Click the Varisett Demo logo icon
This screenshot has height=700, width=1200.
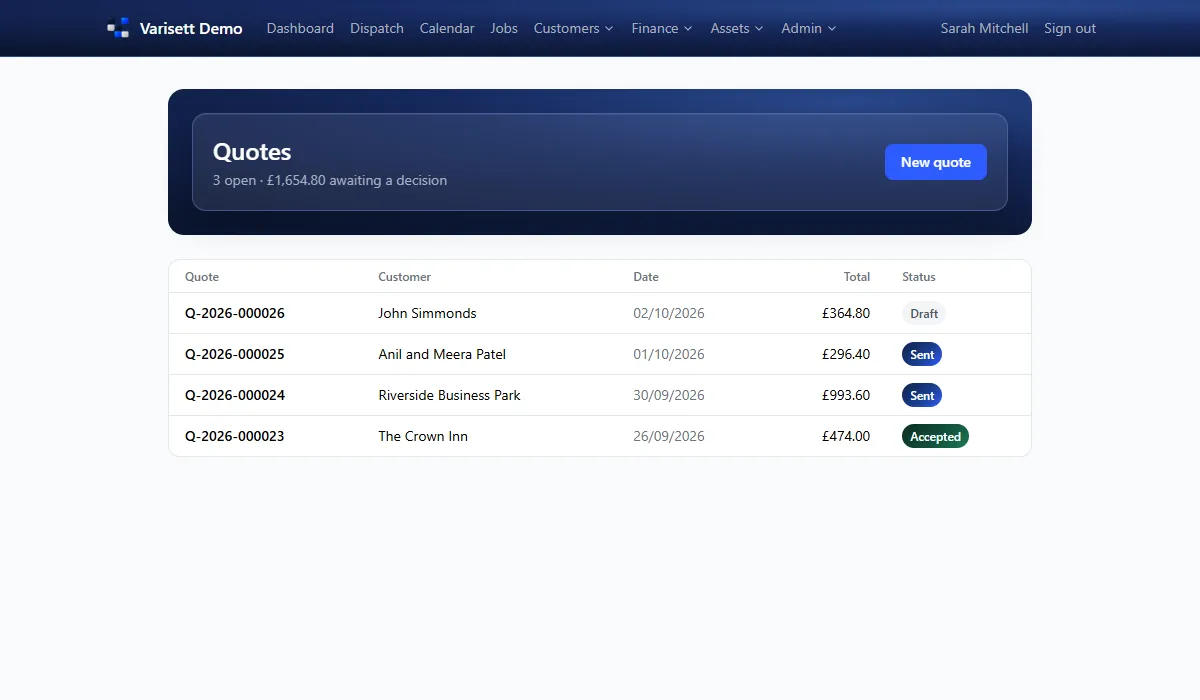pos(118,28)
